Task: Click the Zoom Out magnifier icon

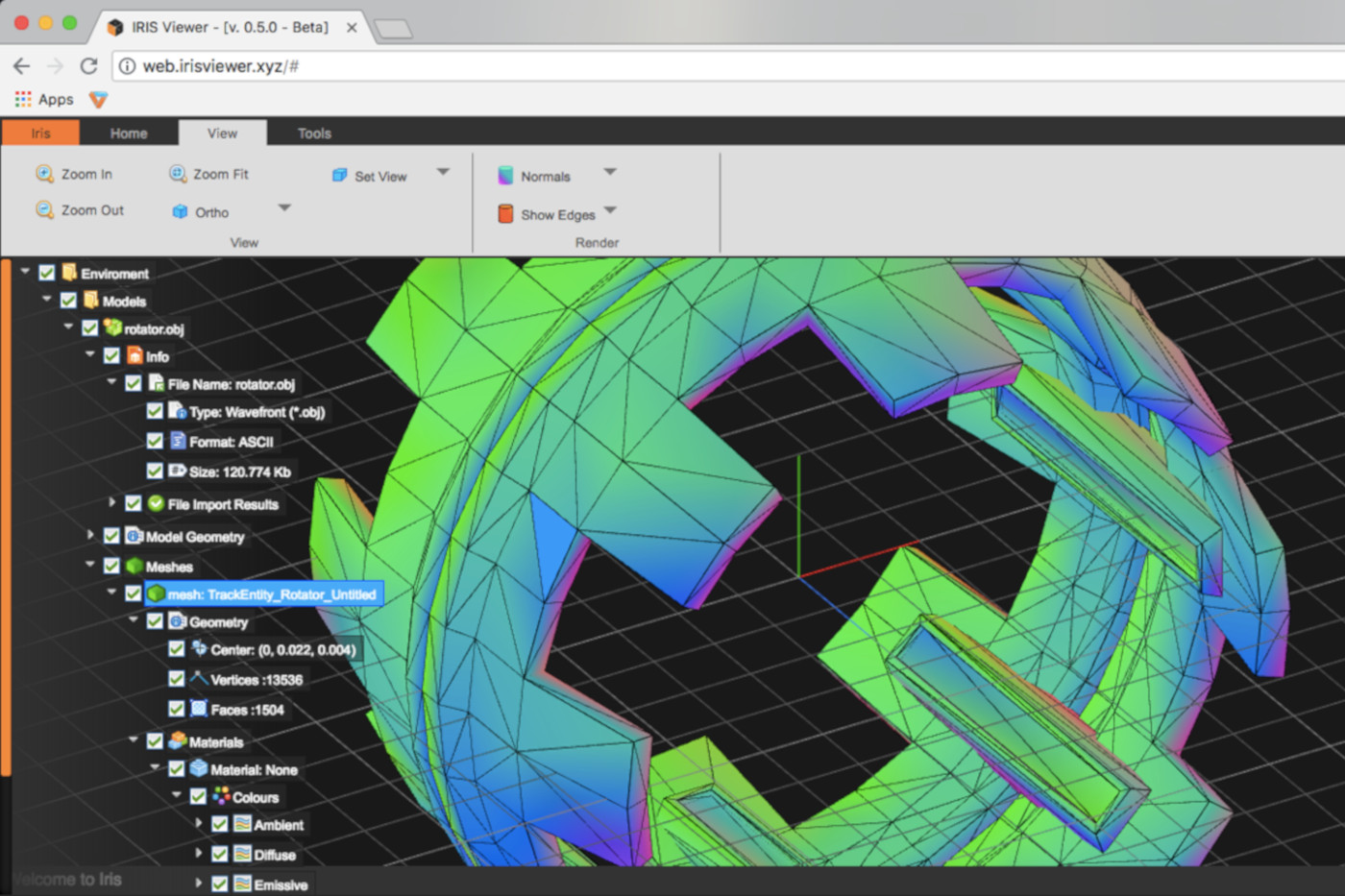Action: coord(44,210)
